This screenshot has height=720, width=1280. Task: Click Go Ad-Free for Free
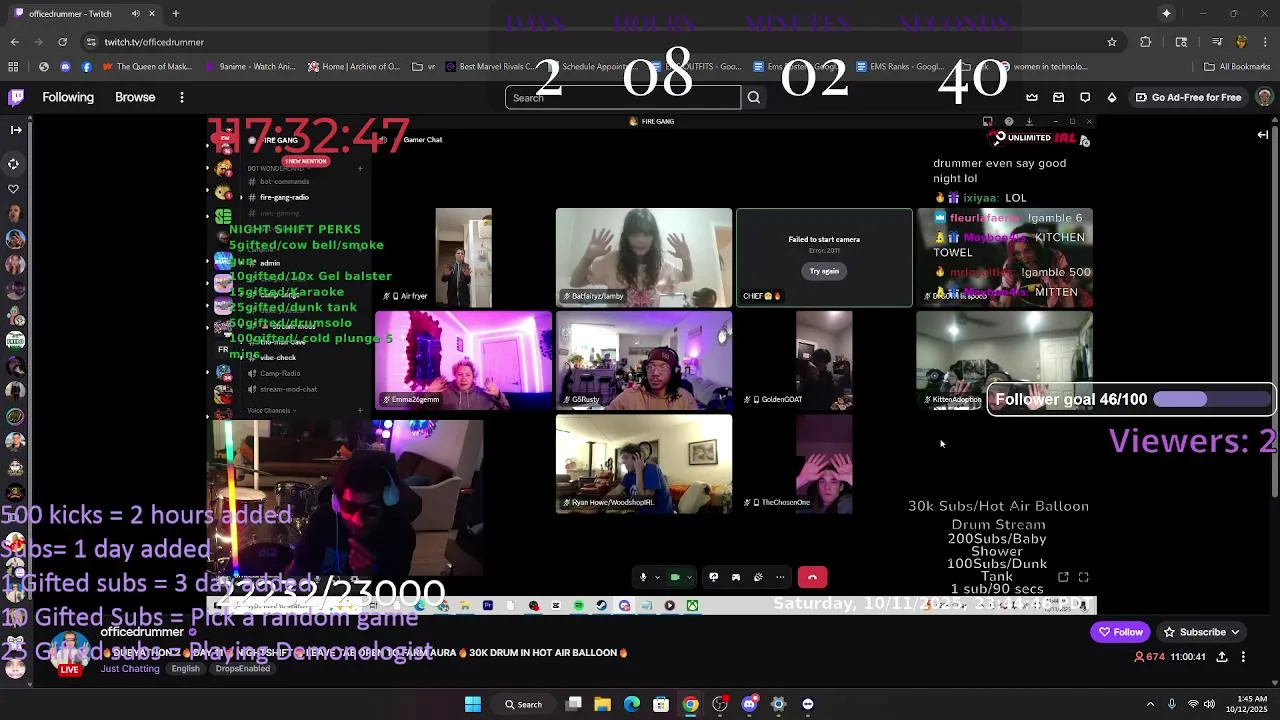point(1188,97)
